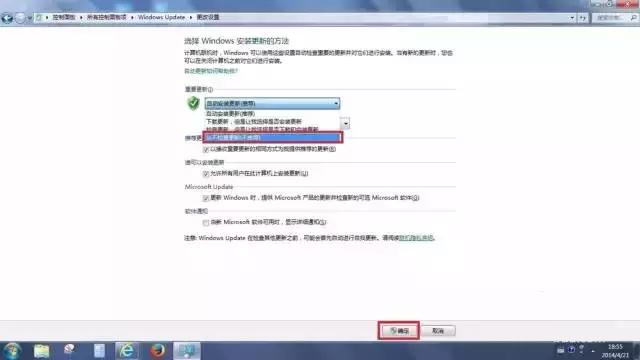Choose 下载更新 but let me choose install
Image resolution: width=640 pixels, height=360 pixels.
(x=272, y=121)
